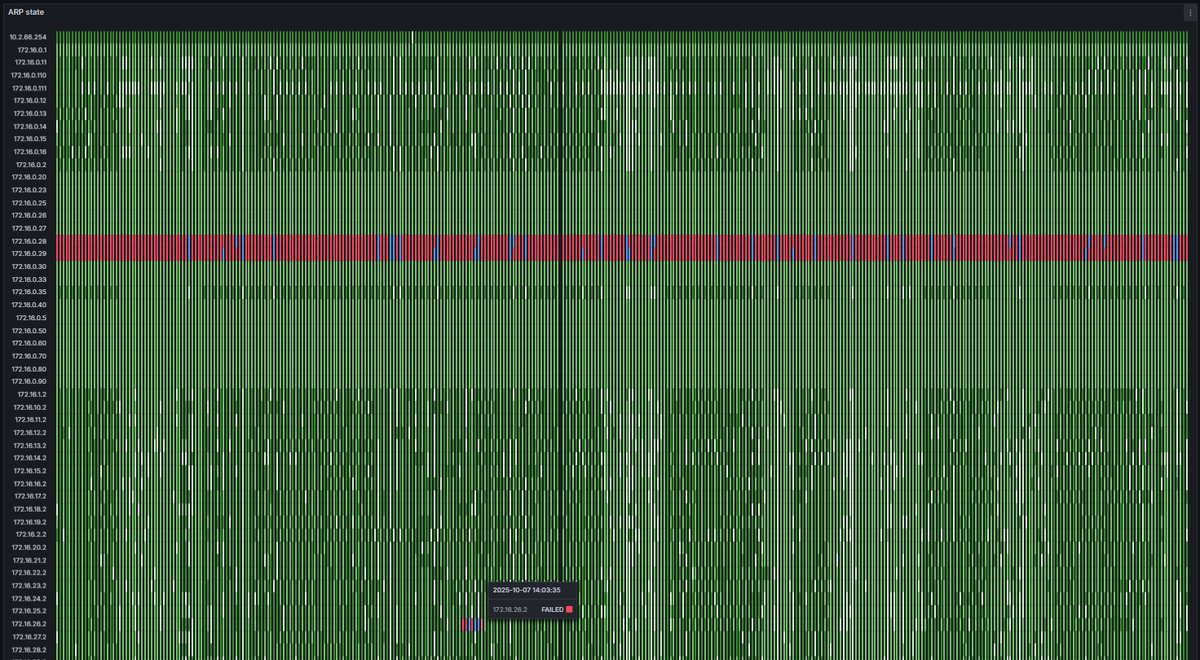The image size is (1200, 660).
Task: Select the 172.16.0.70 row label
Action: click(x=29, y=356)
